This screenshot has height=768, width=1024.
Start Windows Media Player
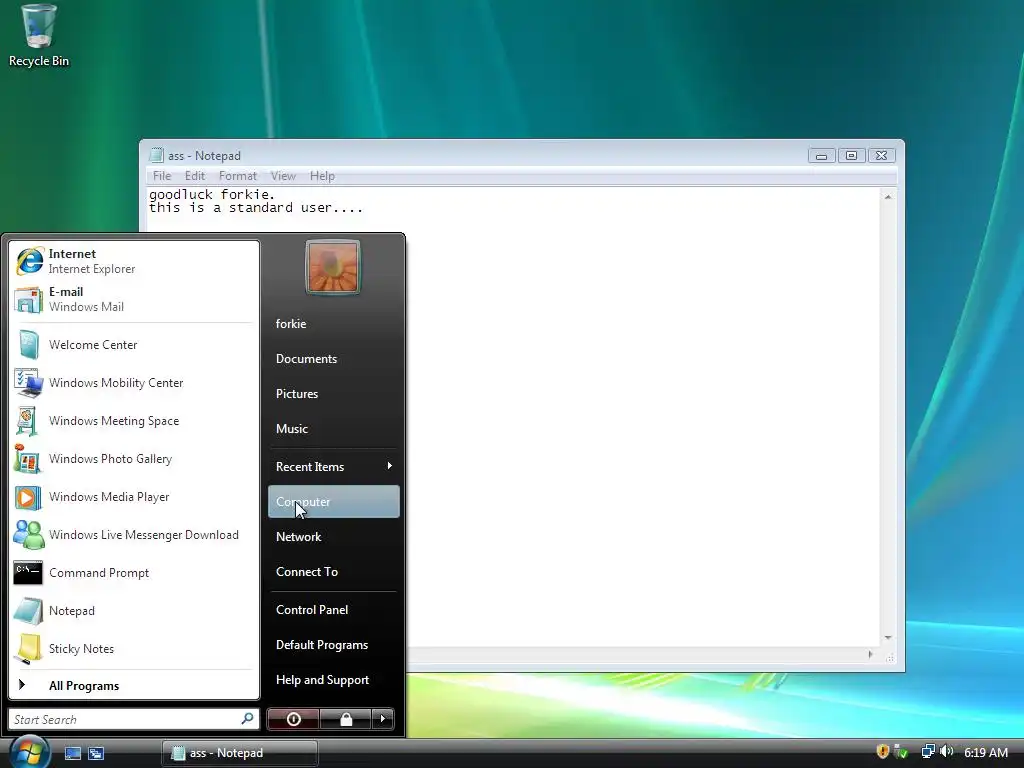point(134,497)
